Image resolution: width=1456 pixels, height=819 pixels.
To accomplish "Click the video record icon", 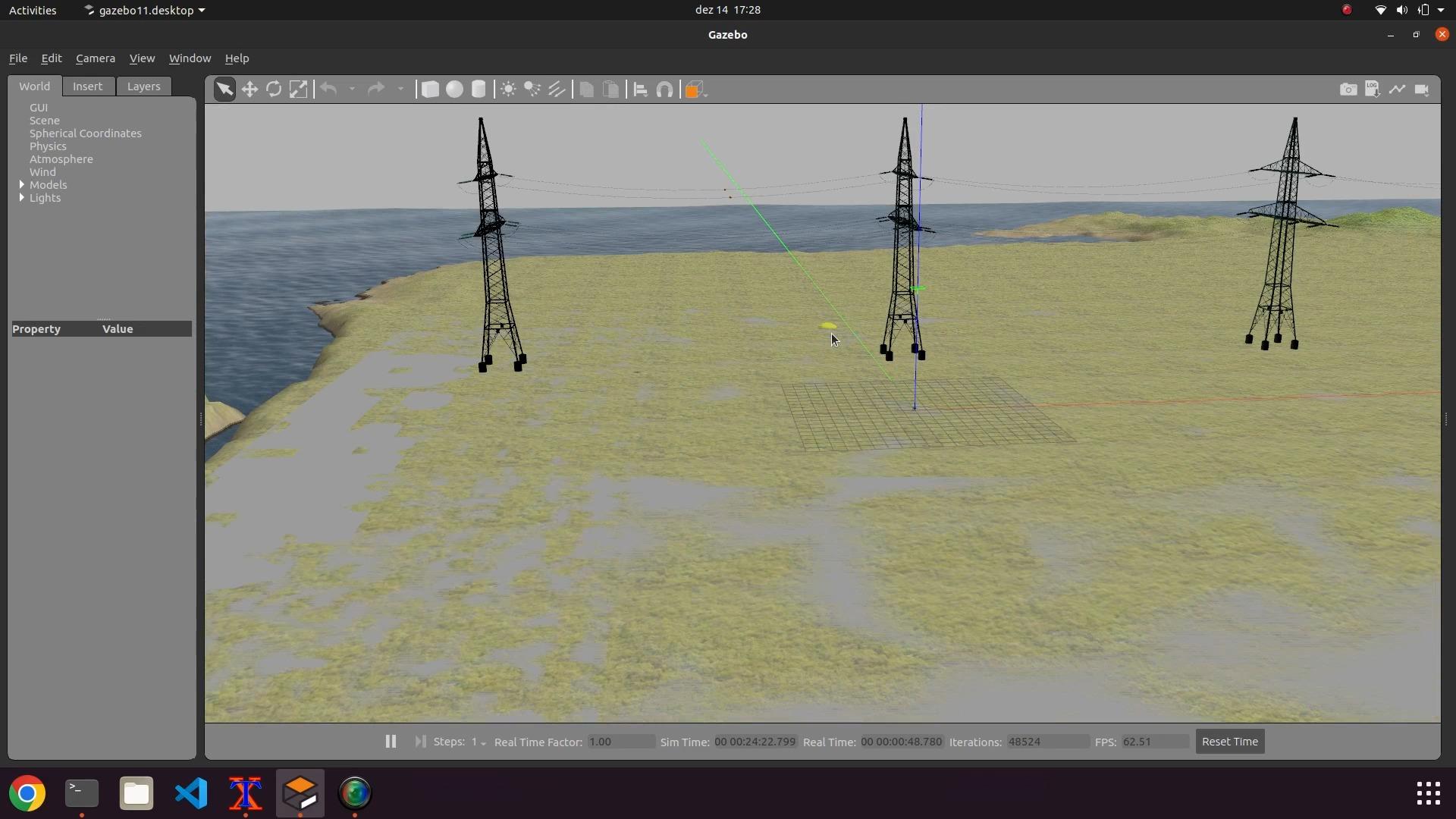I will [1422, 89].
